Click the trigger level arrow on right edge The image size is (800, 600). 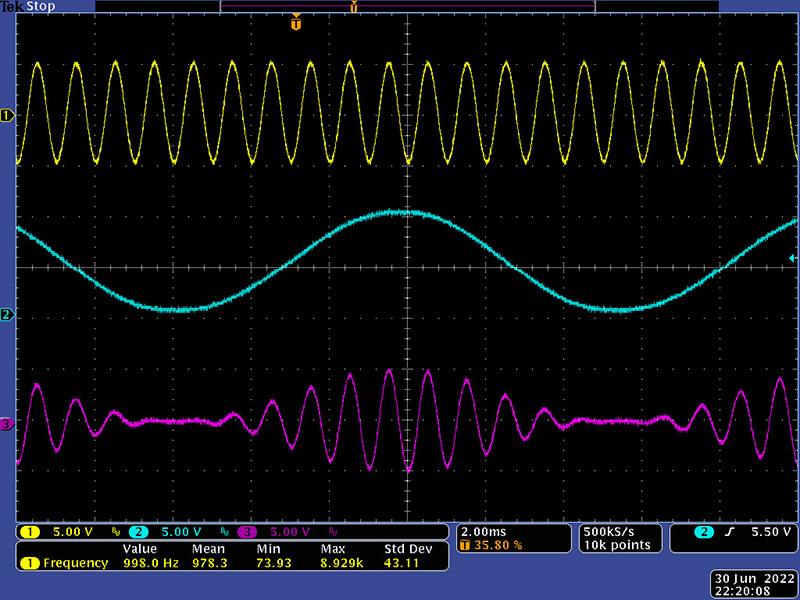pyautogui.click(x=793, y=258)
